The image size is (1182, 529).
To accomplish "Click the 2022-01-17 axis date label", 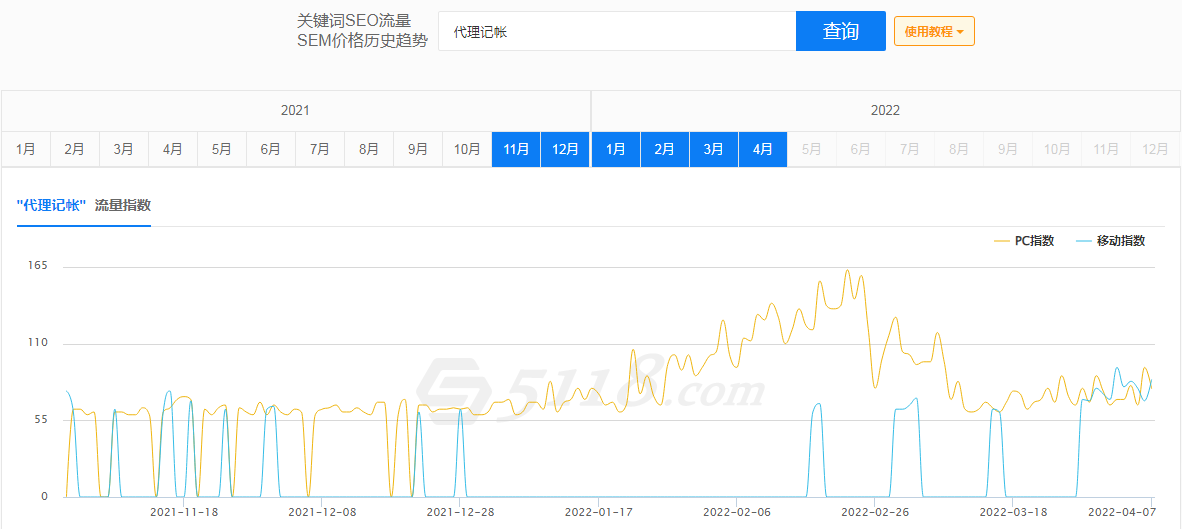I will (x=599, y=512).
